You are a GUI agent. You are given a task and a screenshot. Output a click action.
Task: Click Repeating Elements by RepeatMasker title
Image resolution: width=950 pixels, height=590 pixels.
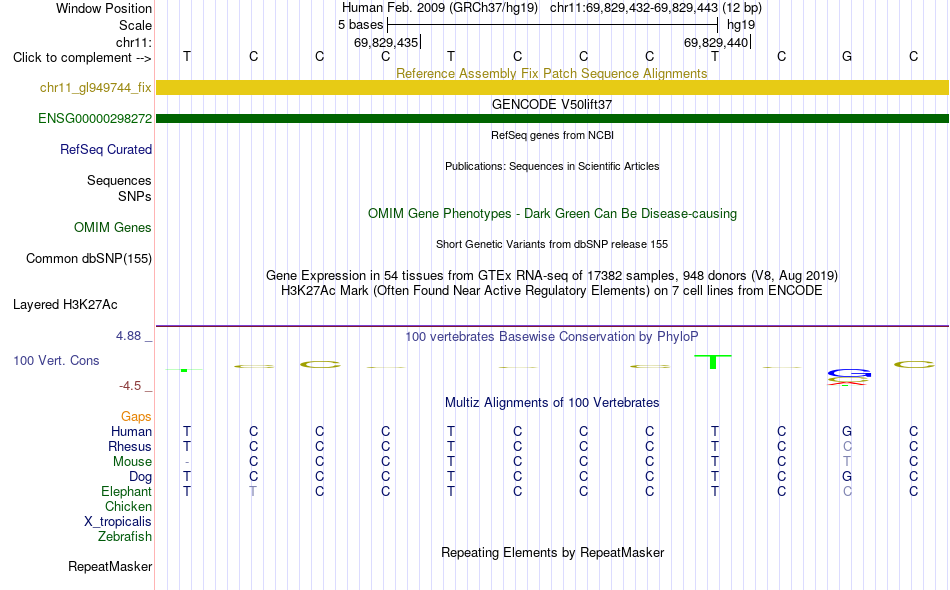pyautogui.click(x=552, y=552)
